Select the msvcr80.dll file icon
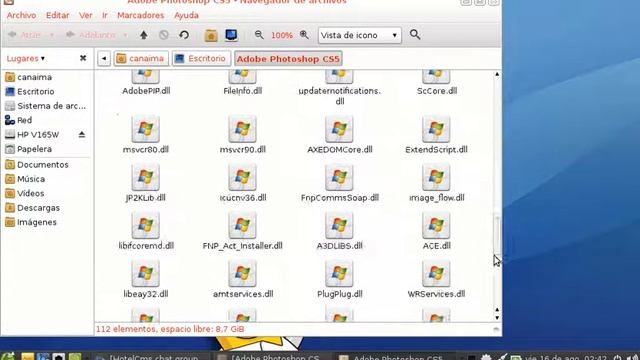This screenshot has height=360, width=640. pyautogui.click(x=146, y=129)
